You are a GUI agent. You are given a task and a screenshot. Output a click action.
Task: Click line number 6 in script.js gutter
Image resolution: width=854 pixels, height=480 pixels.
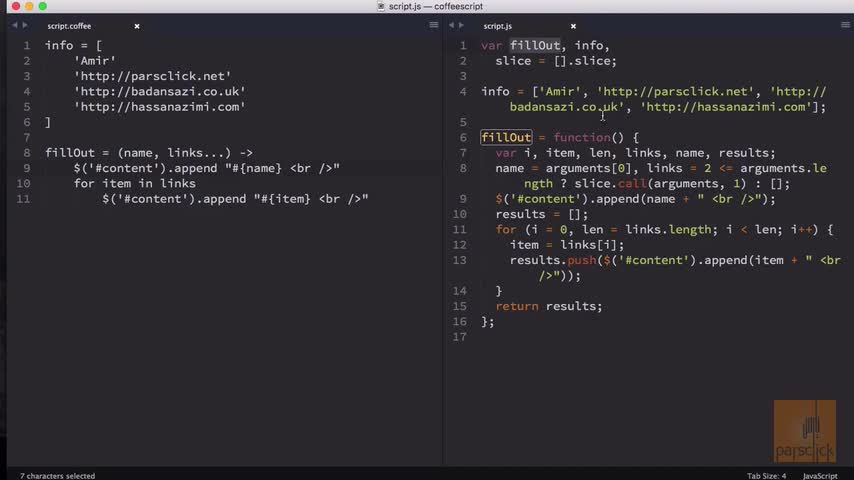[463, 138]
